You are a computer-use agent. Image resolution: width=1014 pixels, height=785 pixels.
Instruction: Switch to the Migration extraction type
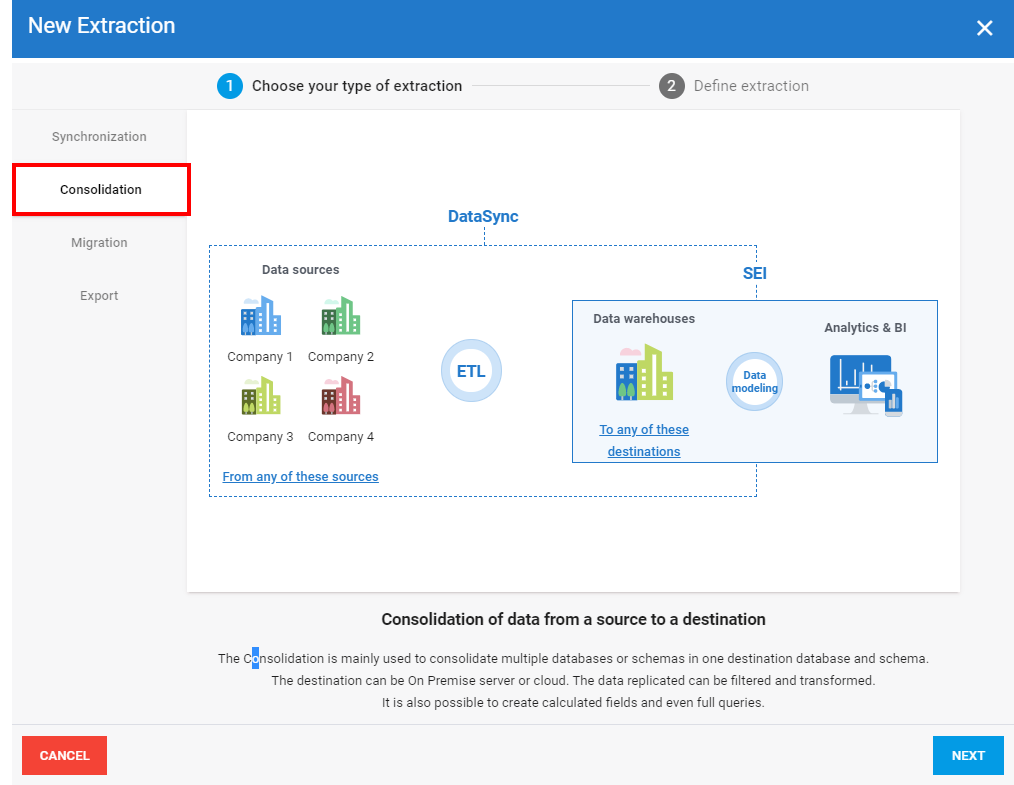99,243
